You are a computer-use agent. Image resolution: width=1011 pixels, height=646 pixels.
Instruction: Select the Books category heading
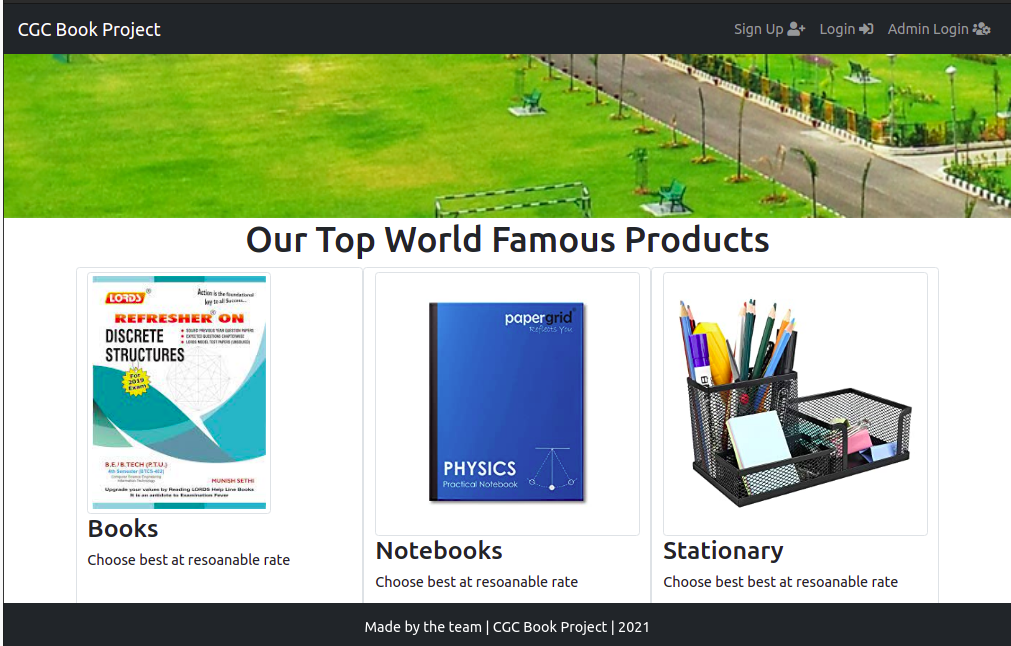coord(122,529)
